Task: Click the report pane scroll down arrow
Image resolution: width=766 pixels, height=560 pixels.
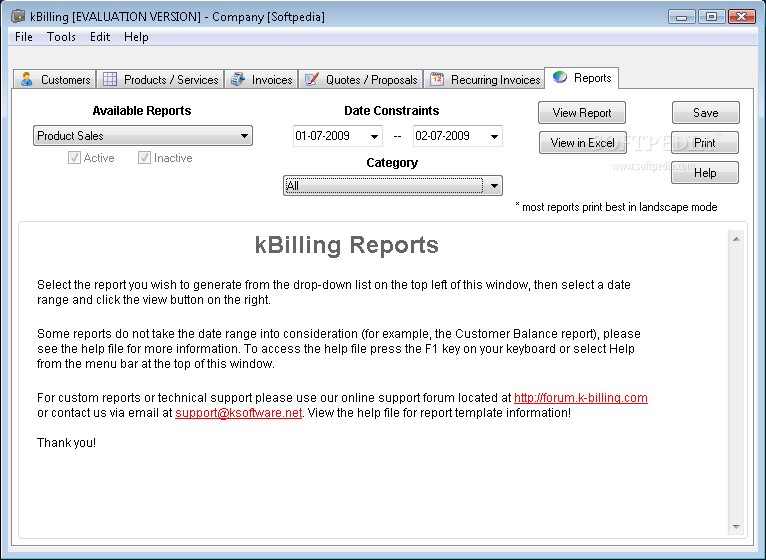Action: 736,527
